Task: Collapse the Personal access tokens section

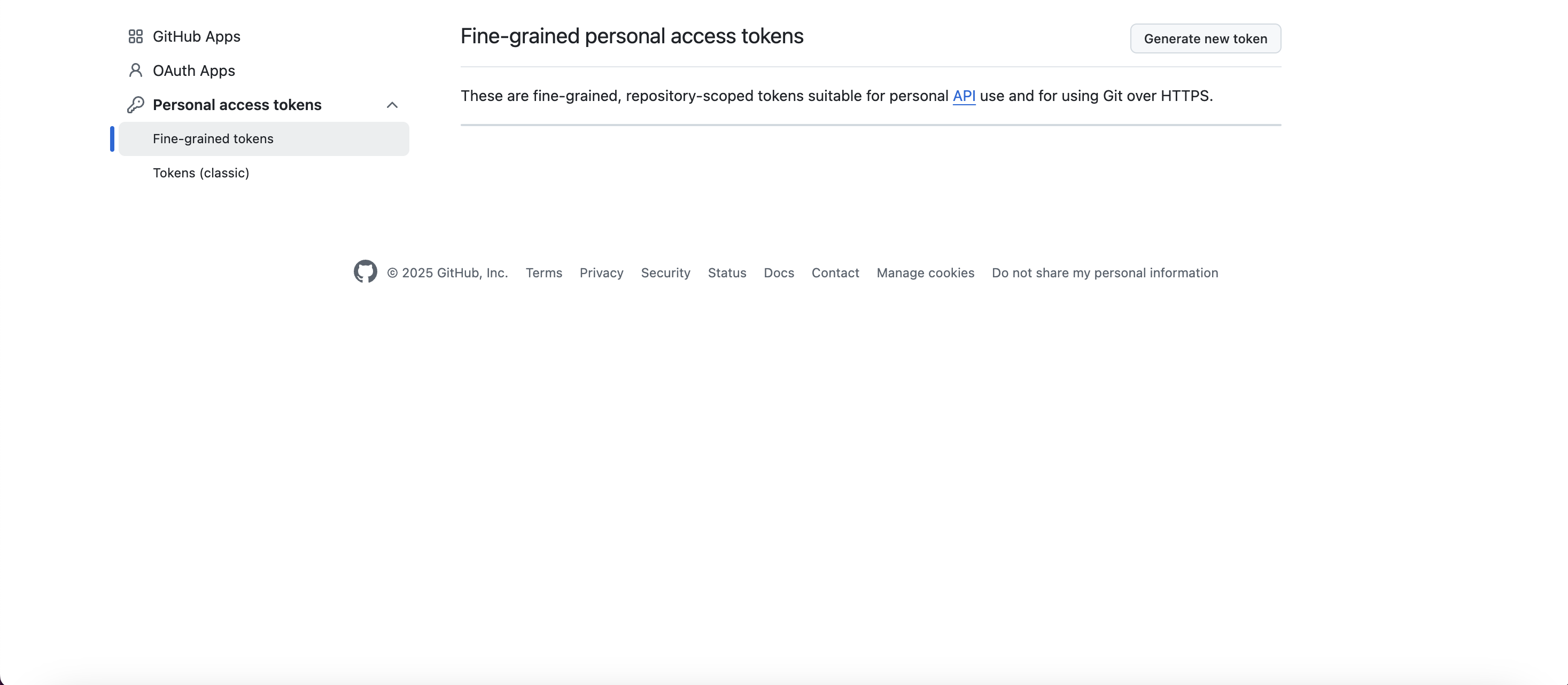Action: tap(392, 105)
